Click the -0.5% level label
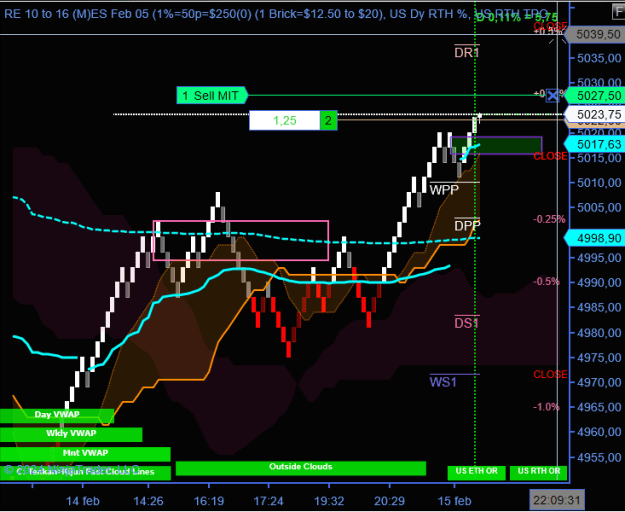Viewport: 625px width, 512px height. click(546, 281)
